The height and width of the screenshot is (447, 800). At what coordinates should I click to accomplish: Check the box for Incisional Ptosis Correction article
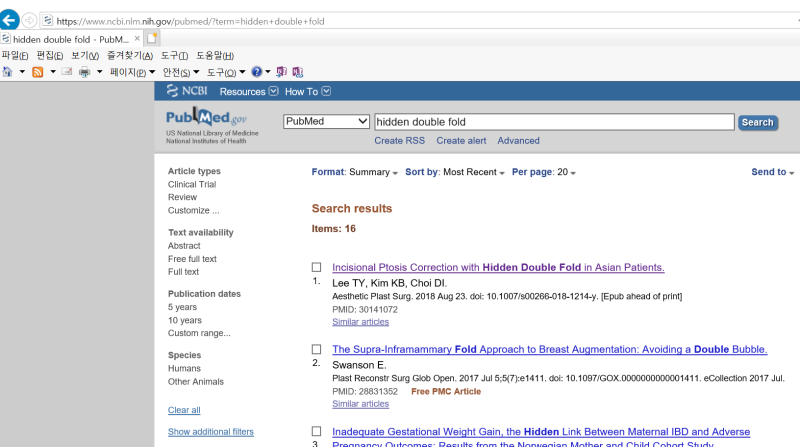click(316, 267)
